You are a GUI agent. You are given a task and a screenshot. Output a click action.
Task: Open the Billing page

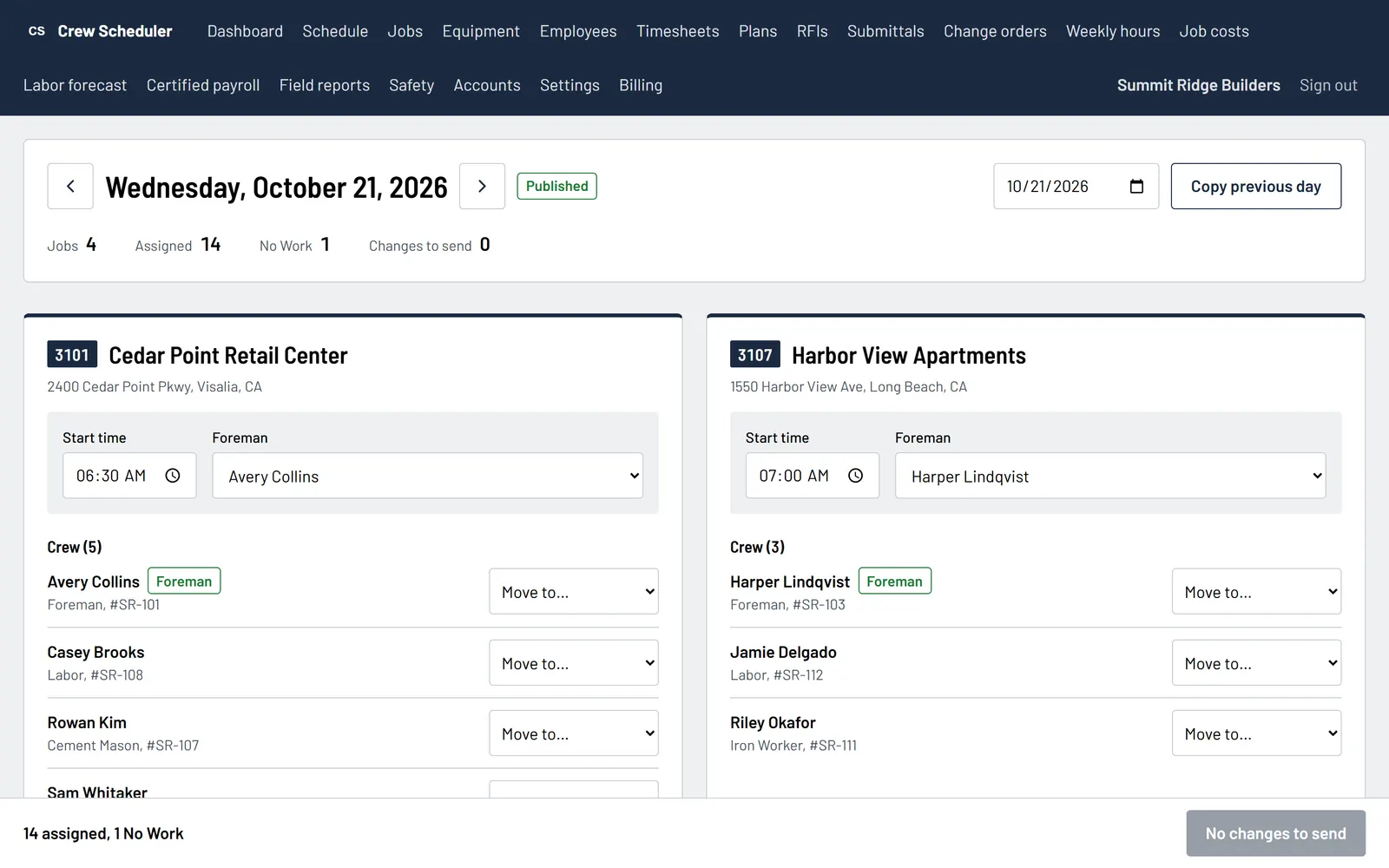(x=641, y=85)
